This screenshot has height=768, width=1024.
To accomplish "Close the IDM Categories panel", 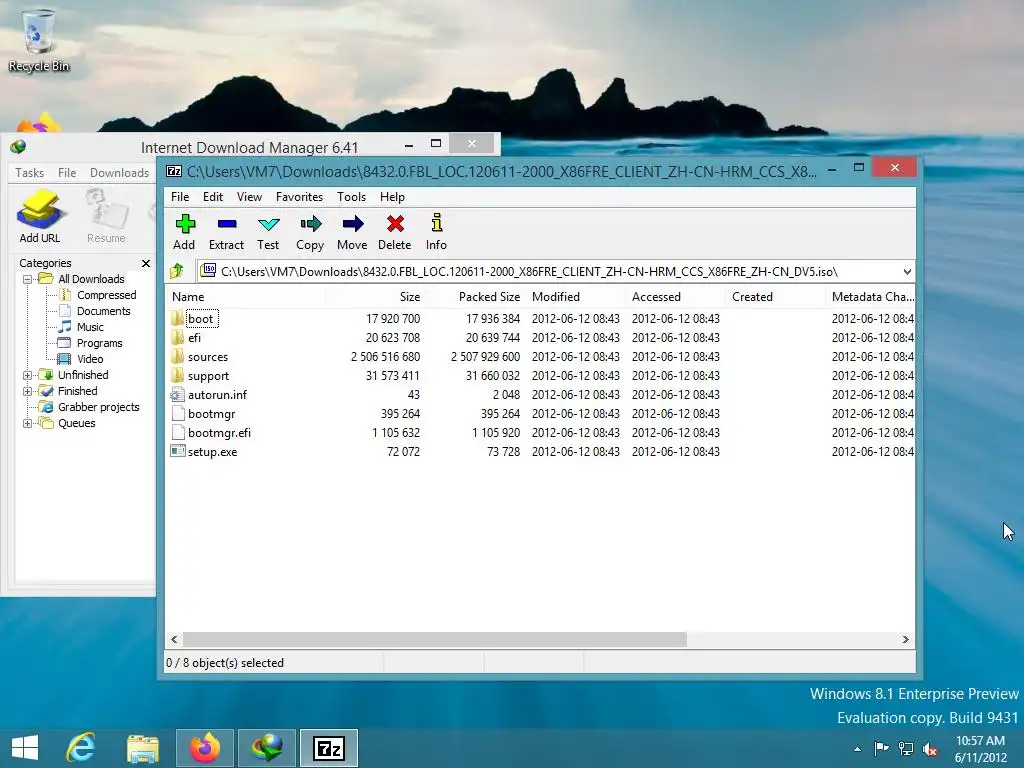I will point(146,263).
